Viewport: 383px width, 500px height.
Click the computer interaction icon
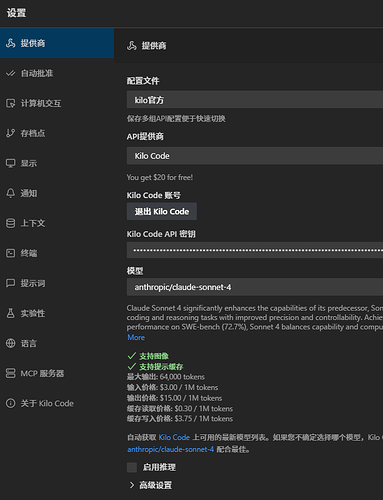[x=11, y=103]
